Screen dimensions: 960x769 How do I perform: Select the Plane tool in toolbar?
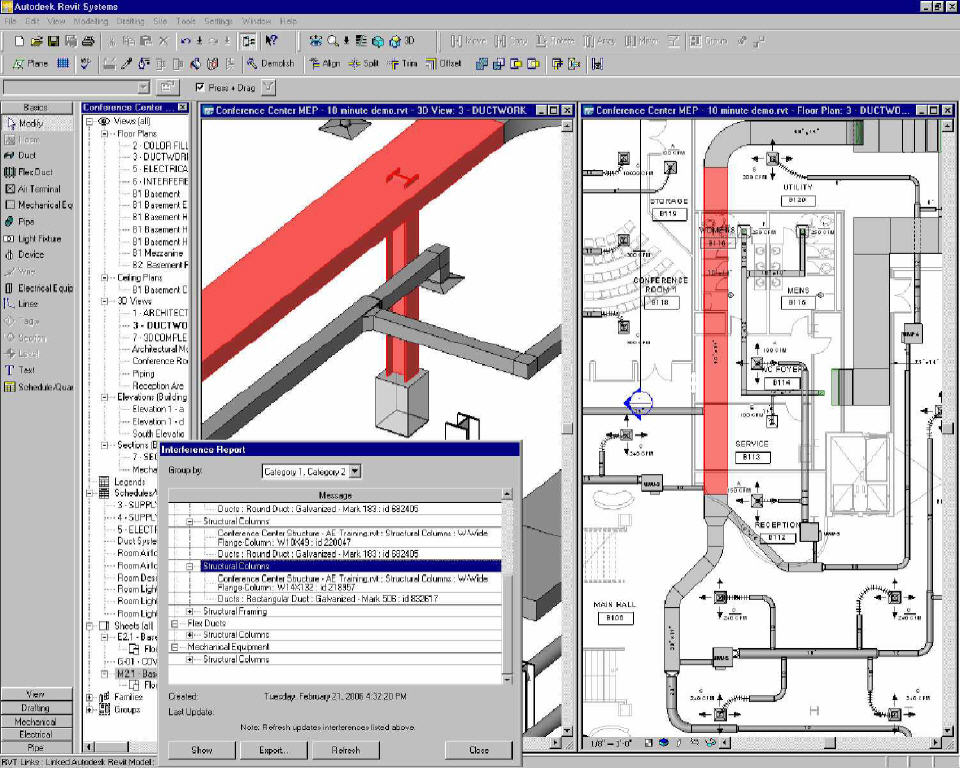tap(31, 63)
